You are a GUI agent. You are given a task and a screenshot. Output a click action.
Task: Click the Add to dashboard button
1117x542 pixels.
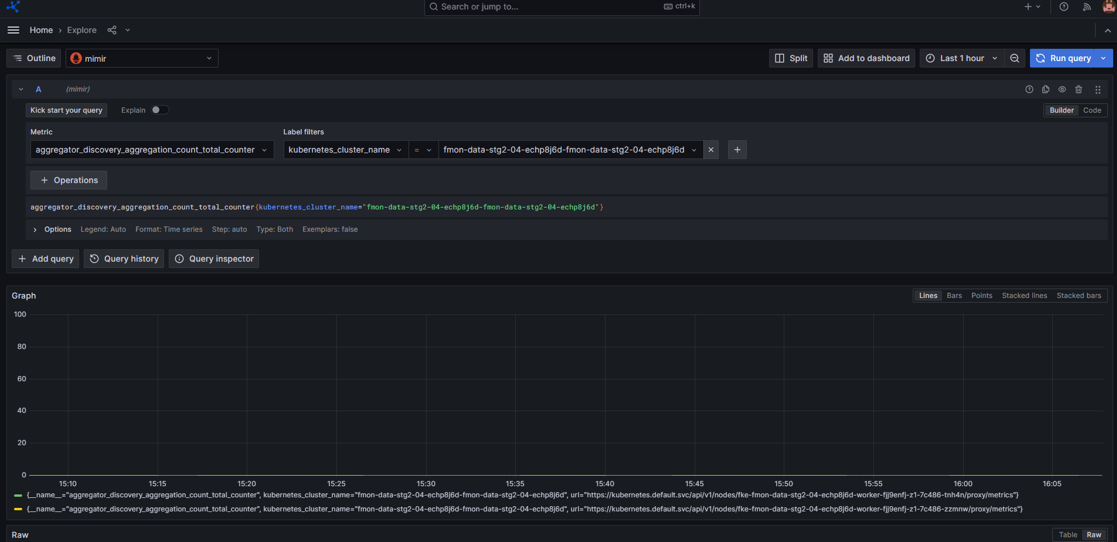tap(866, 58)
